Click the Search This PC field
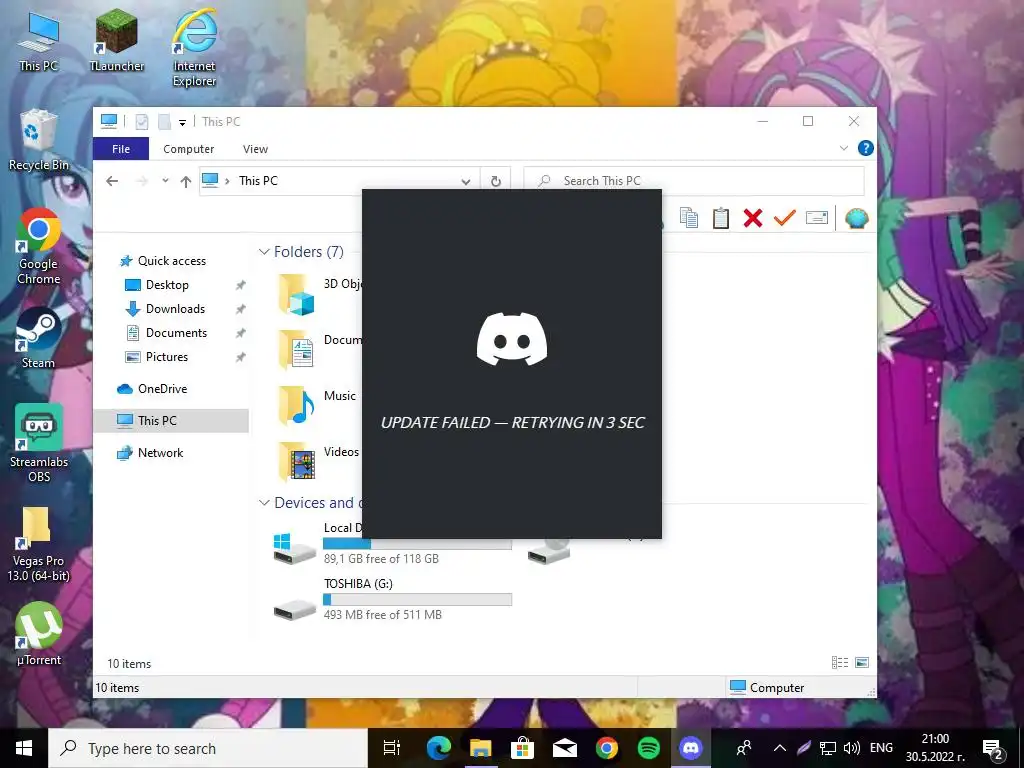Screen dimensions: 1024x768 [x=694, y=181]
